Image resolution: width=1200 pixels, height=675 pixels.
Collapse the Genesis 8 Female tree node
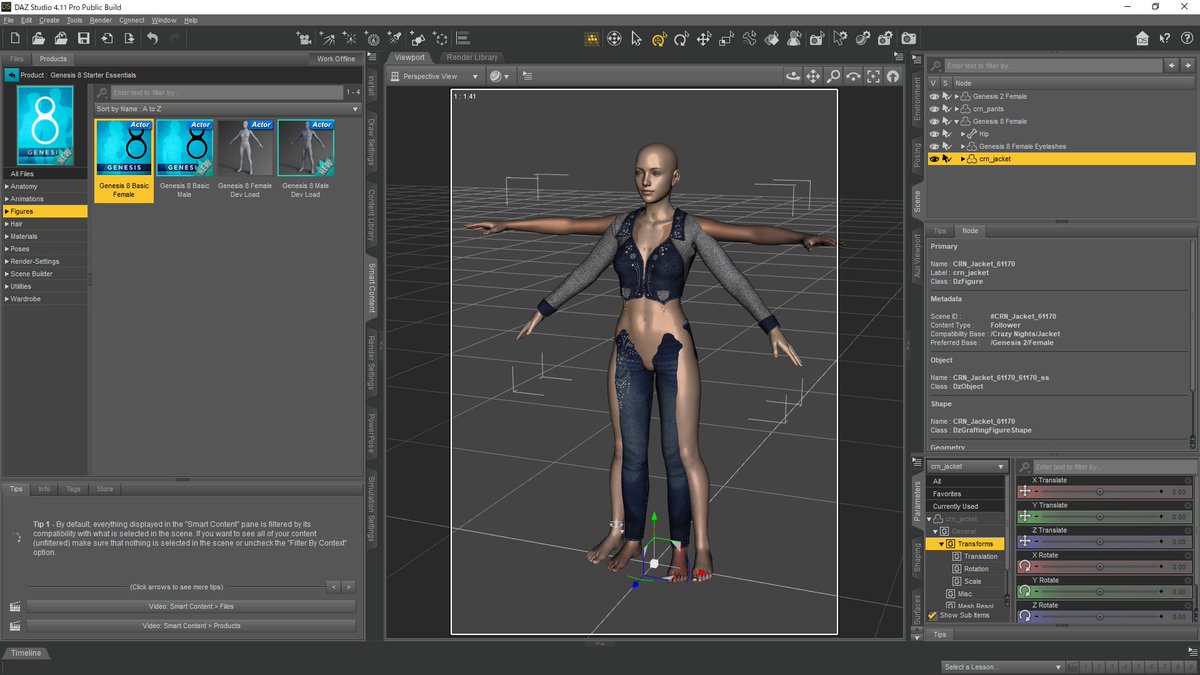point(957,121)
